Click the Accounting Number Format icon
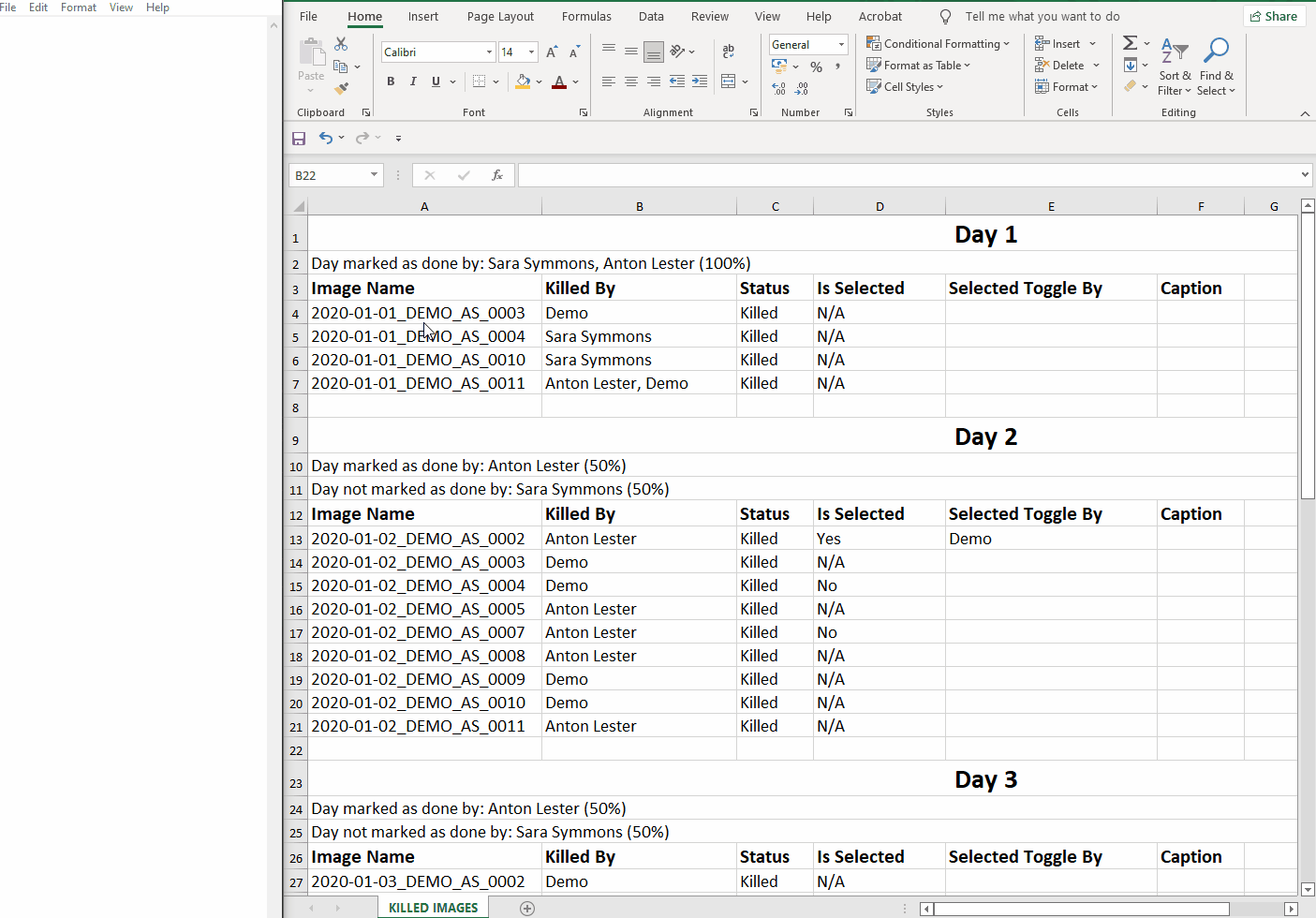1316x918 pixels. (779, 66)
